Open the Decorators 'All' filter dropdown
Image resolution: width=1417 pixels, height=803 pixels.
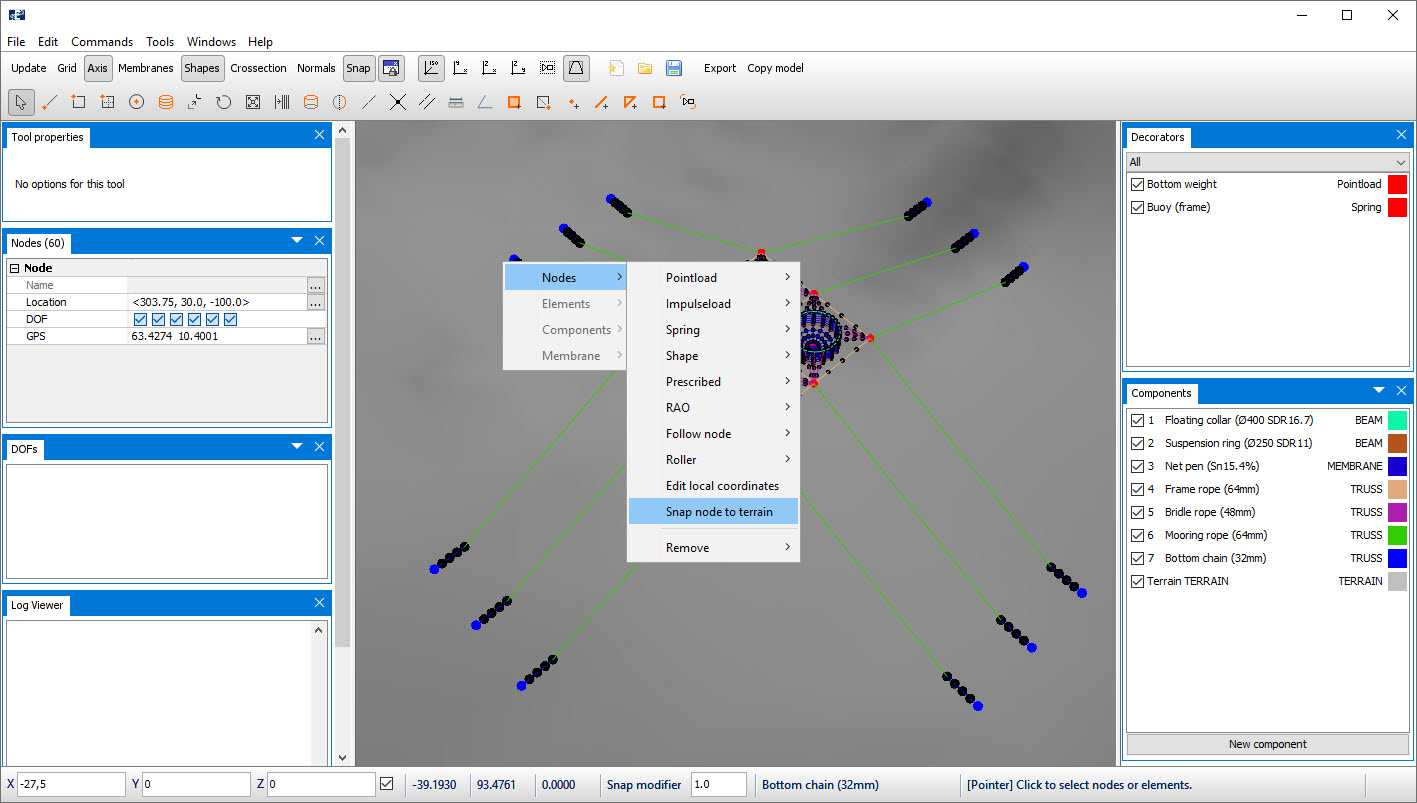point(1268,162)
